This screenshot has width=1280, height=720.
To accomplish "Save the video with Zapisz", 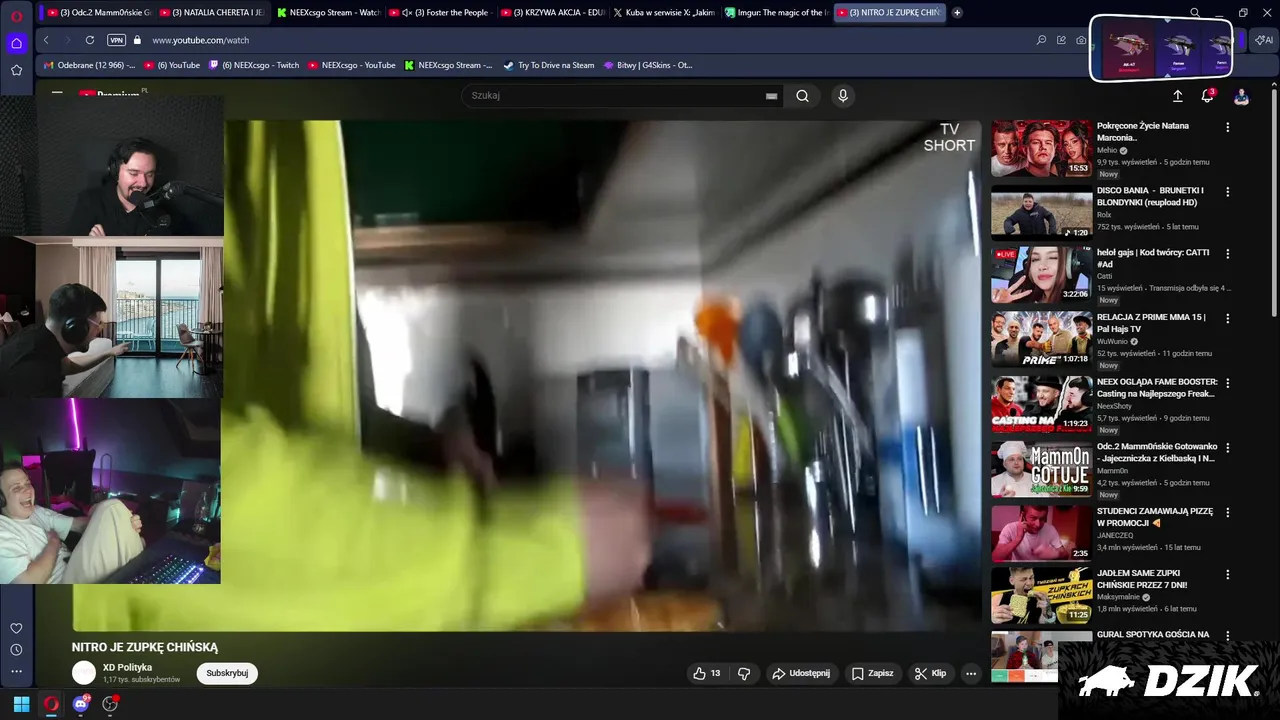I will pyautogui.click(x=872, y=673).
